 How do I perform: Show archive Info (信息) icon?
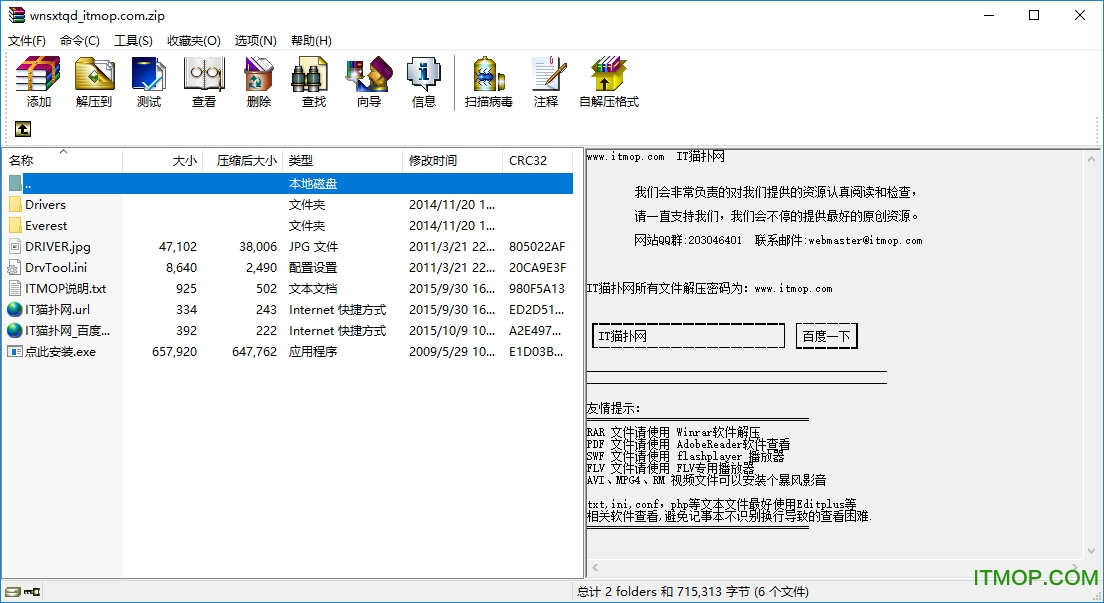coord(424,82)
